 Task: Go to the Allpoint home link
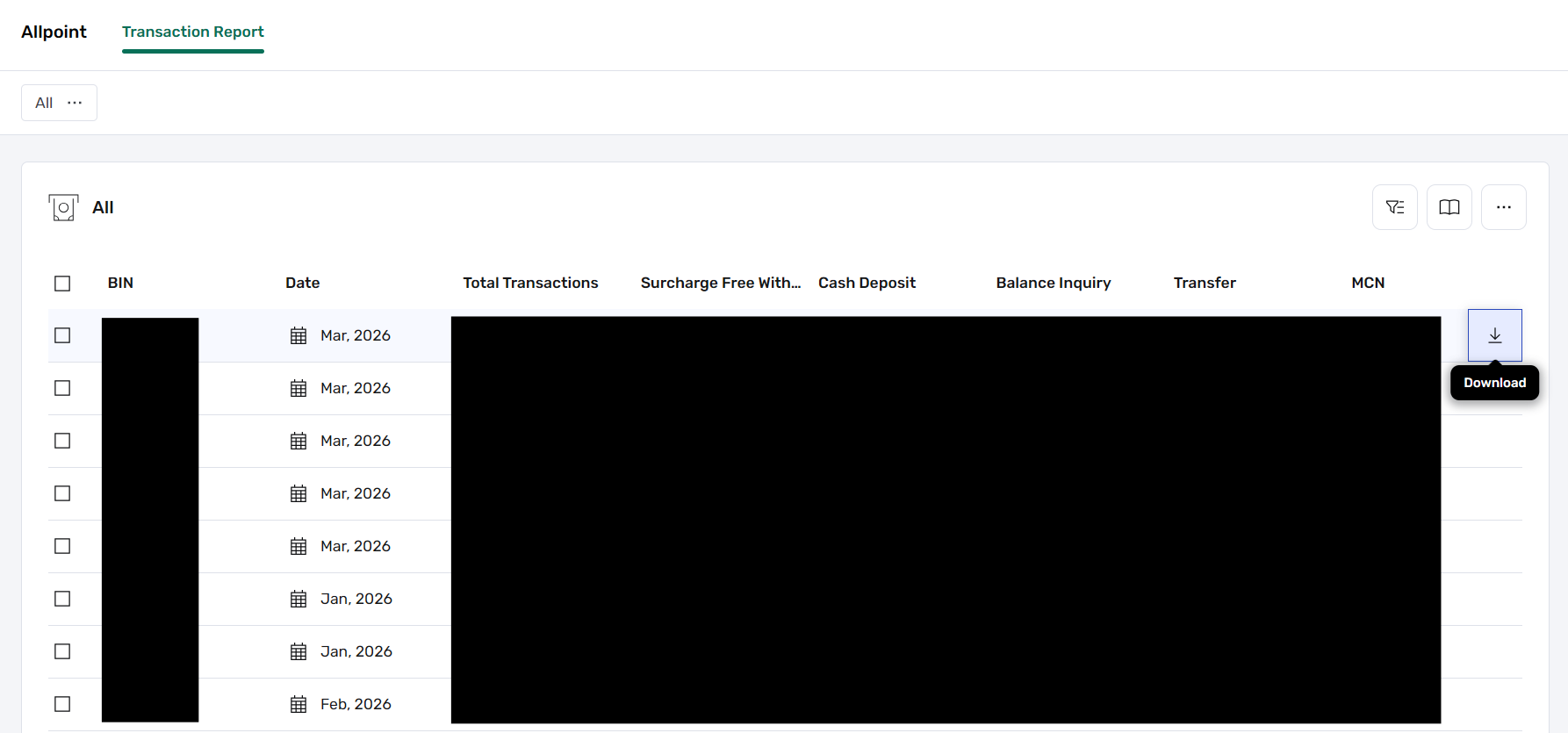coord(54,32)
